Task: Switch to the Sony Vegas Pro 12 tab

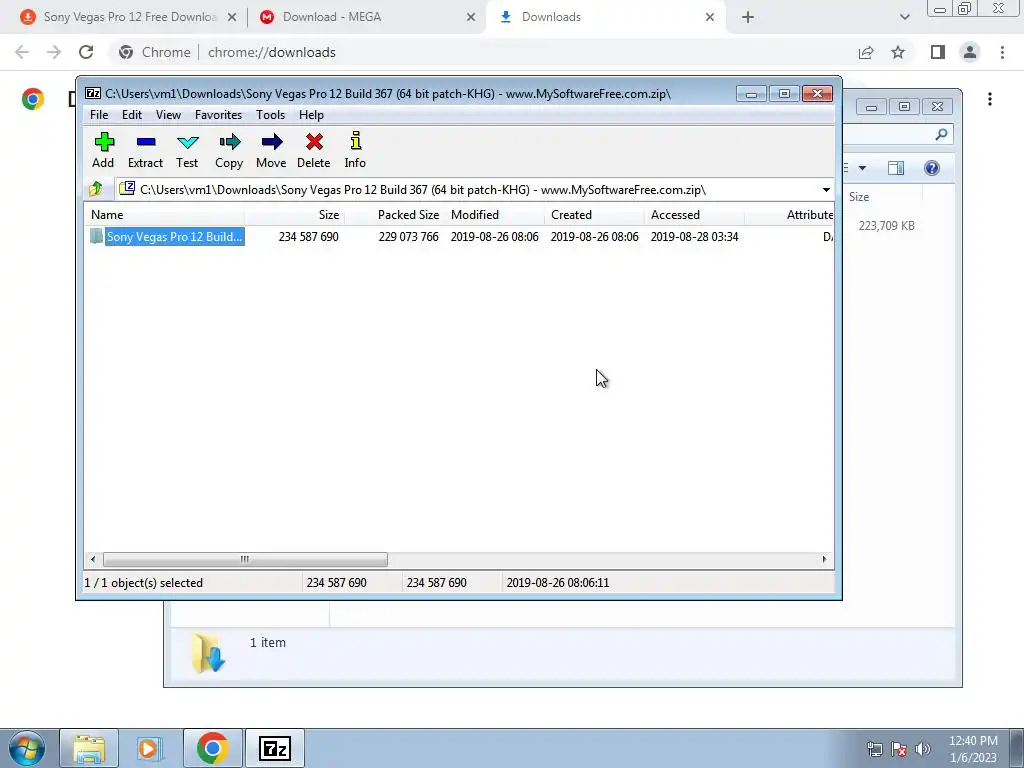Action: point(129,17)
